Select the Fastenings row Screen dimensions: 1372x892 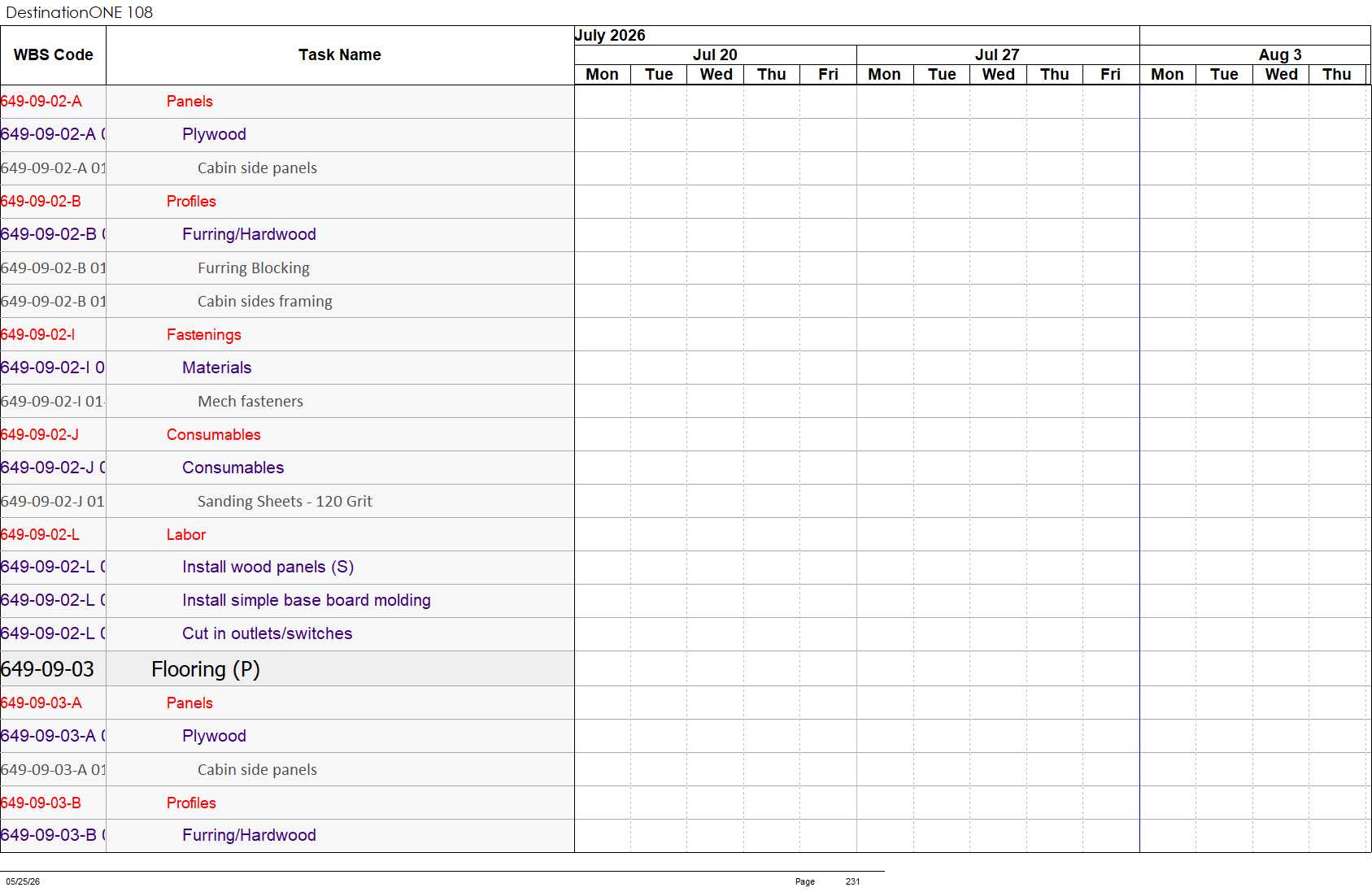(x=287, y=335)
